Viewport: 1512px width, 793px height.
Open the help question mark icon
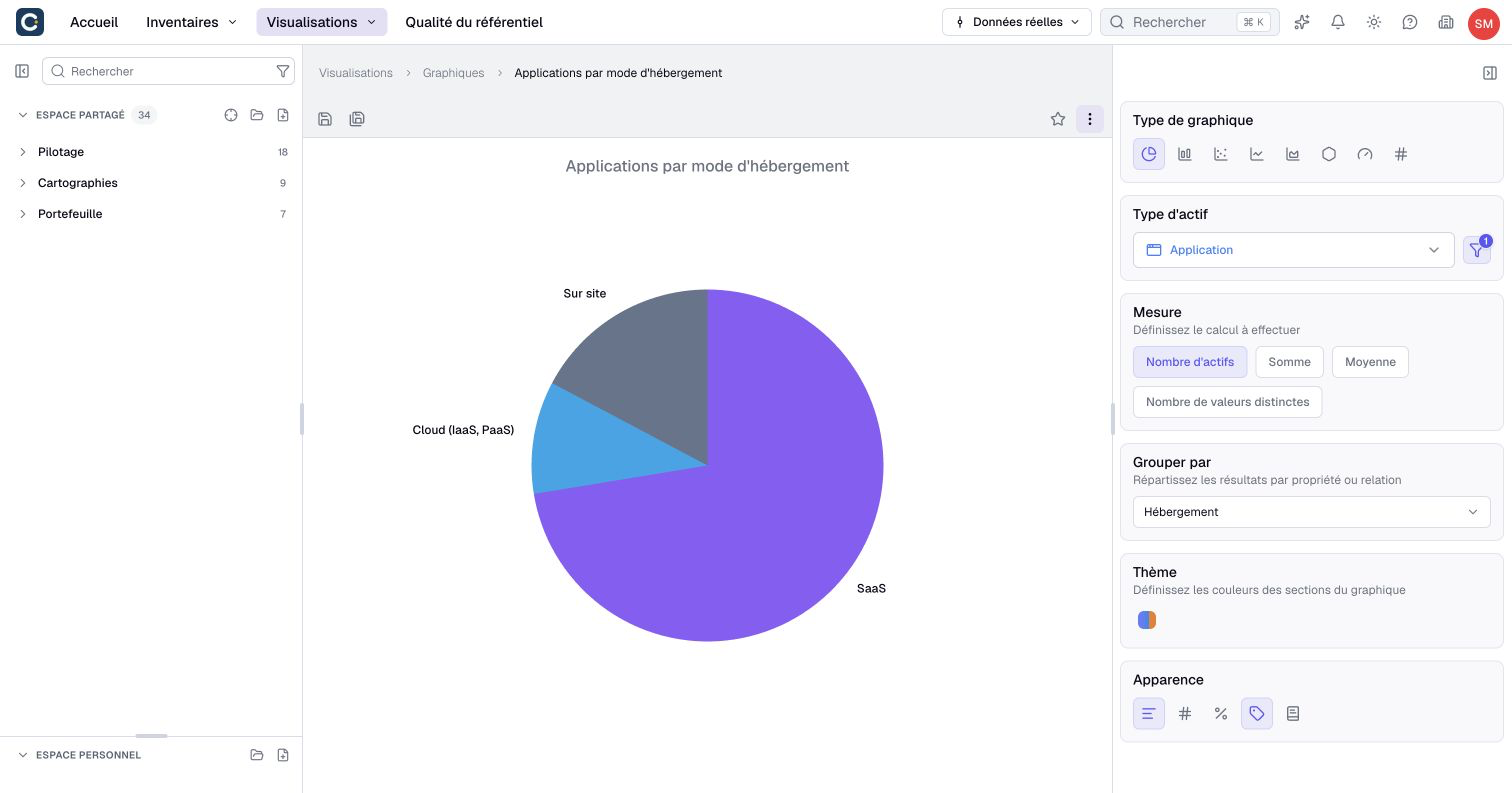click(x=1410, y=22)
